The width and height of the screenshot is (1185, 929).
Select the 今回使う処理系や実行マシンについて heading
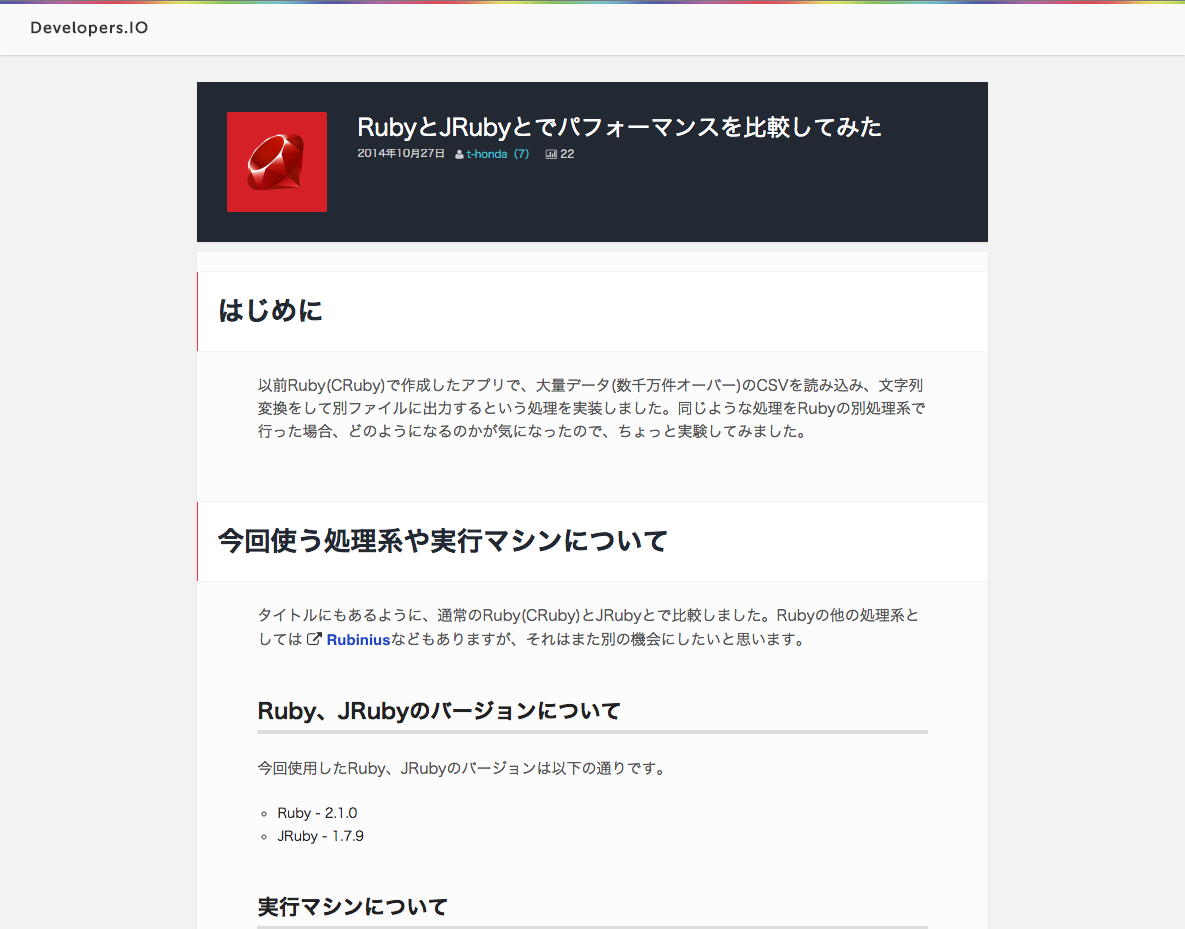coord(443,540)
